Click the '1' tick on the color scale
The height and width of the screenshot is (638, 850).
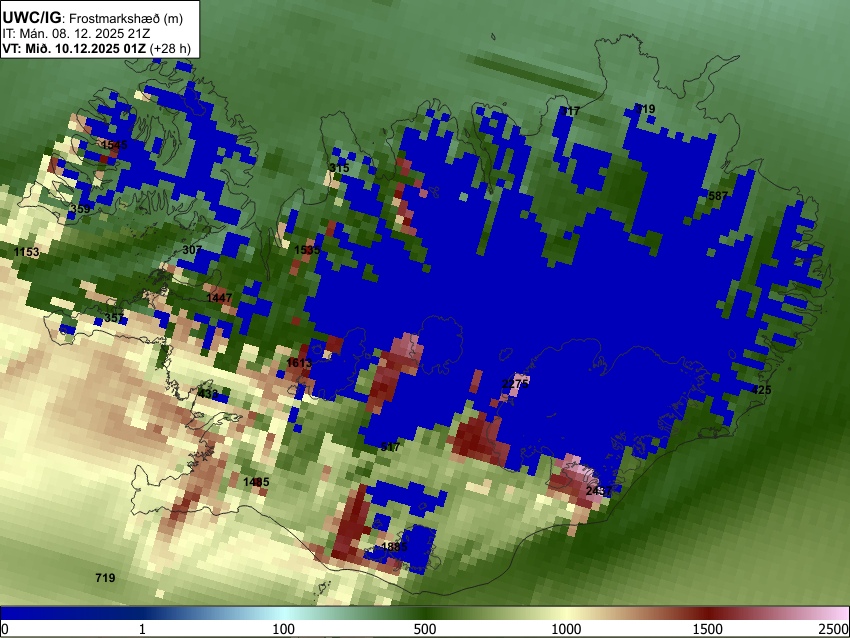142,629
